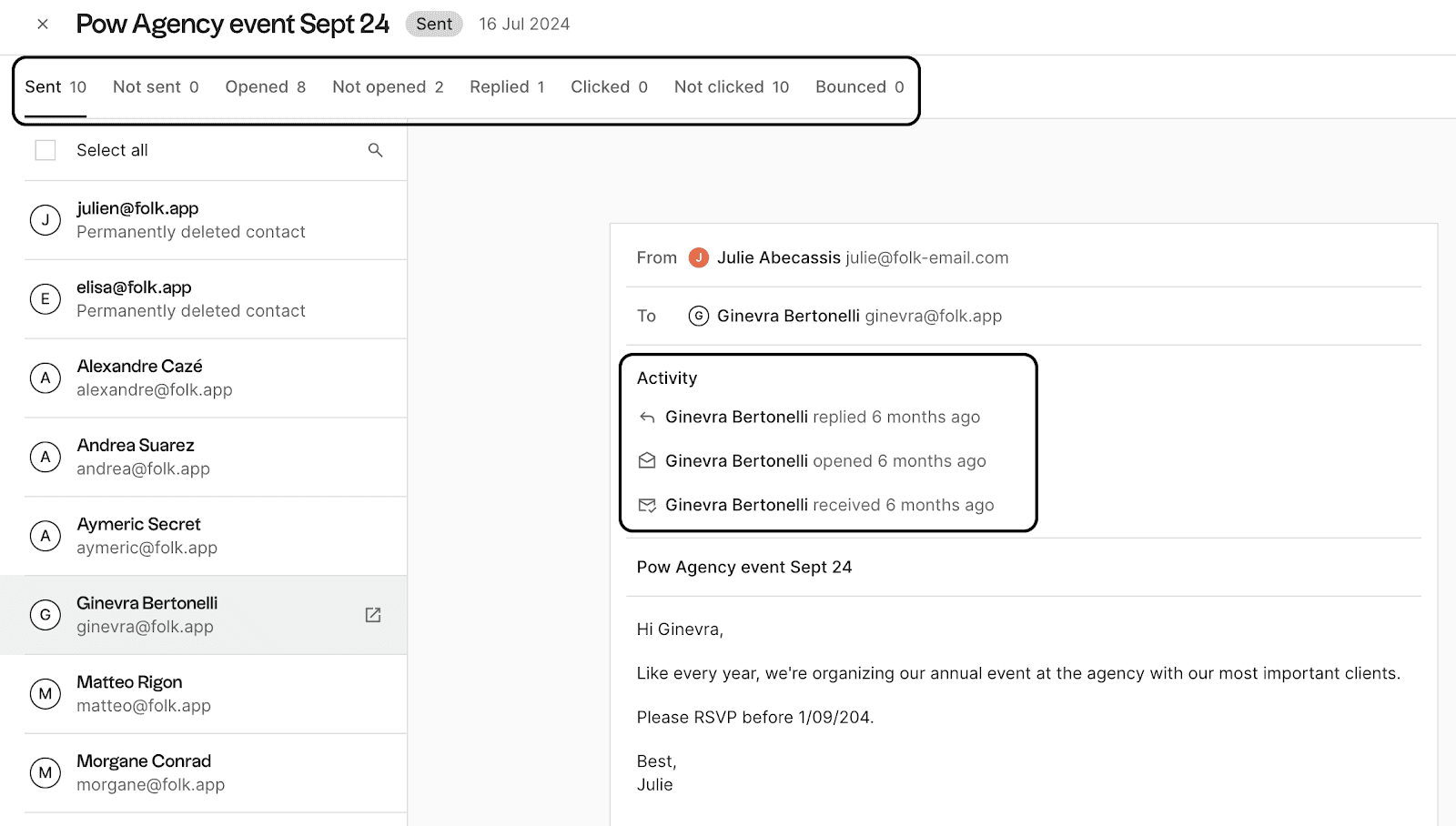The height and width of the screenshot is (826, 1456).
Task: Open the recipient search icon
Action: coord(375,150)
